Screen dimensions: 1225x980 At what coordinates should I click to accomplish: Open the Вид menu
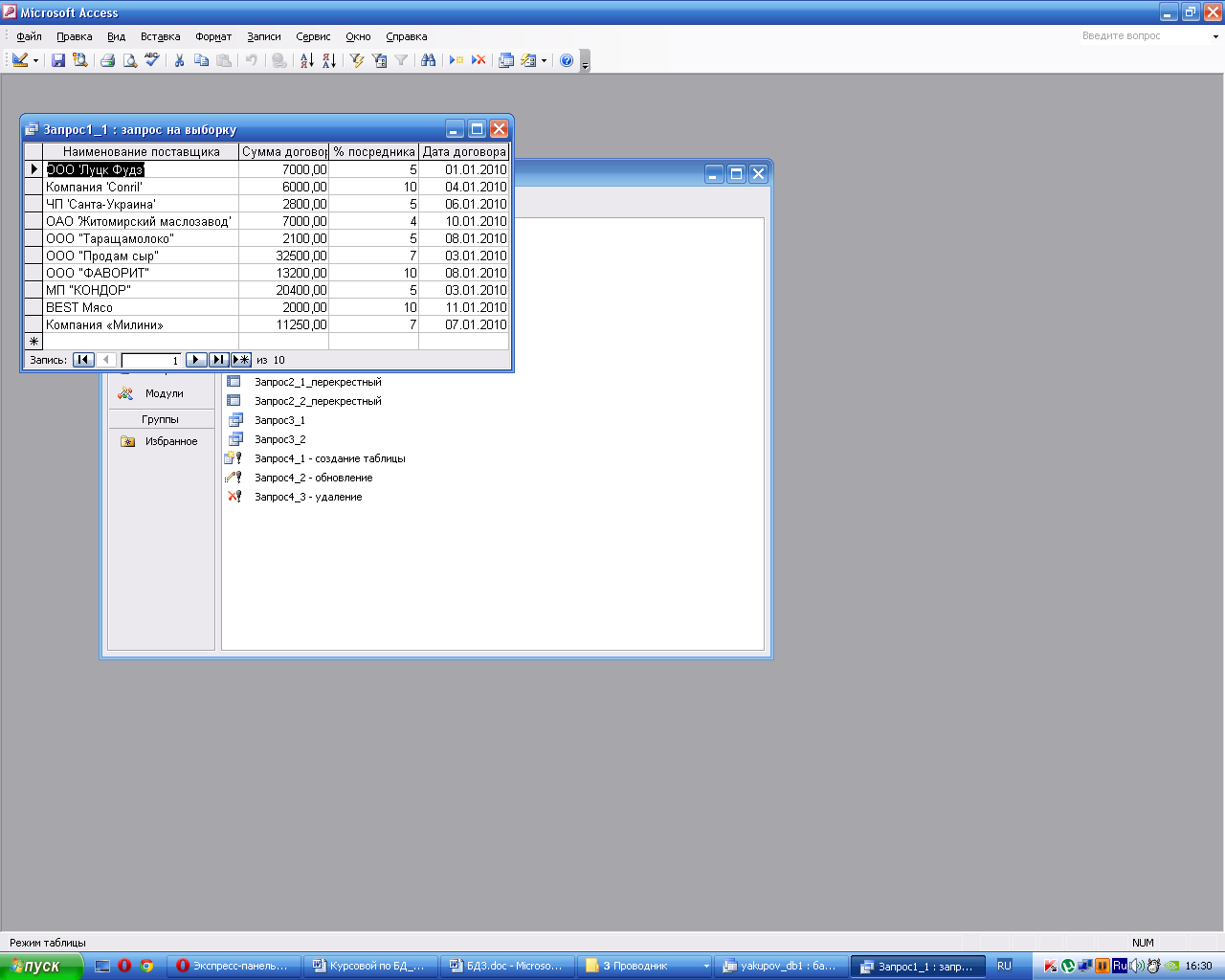pyautogui.click(x=116, y=36)
